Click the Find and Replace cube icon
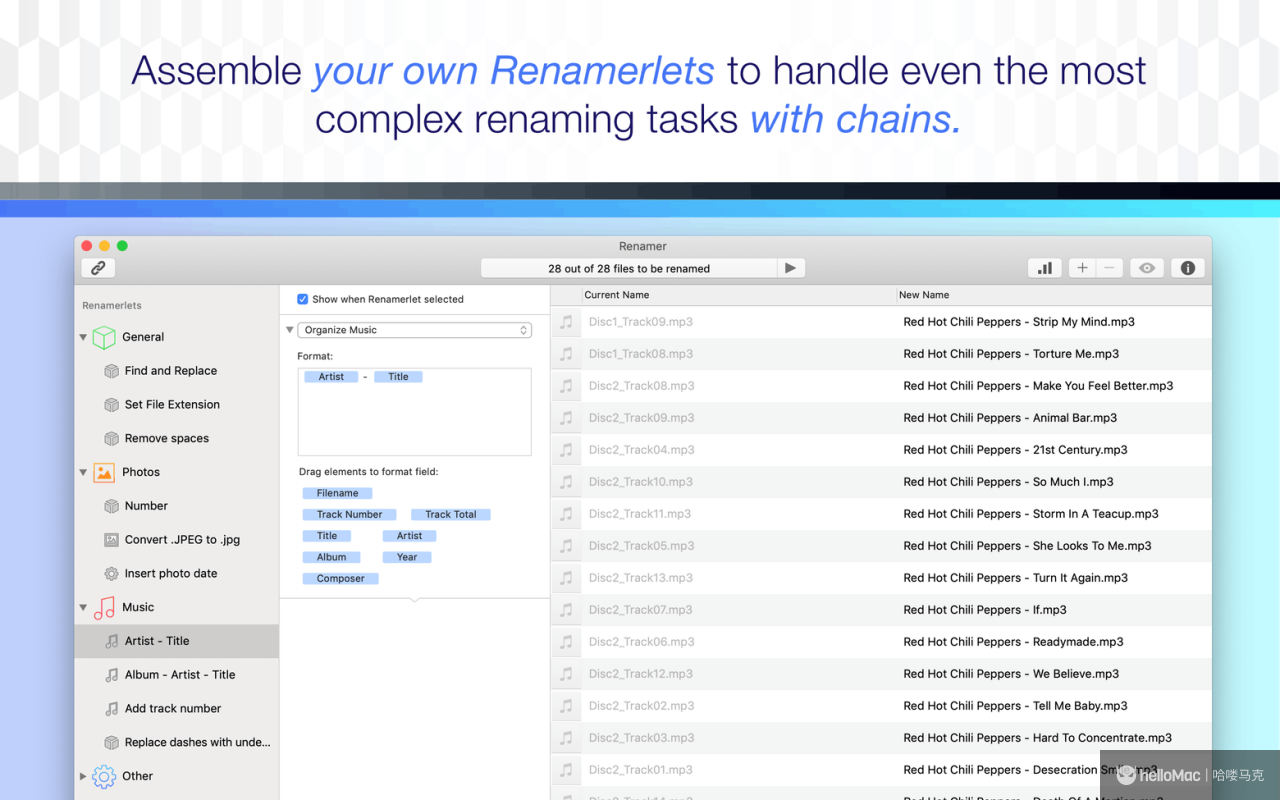The width and height of the screenshot is (1280, 800). click(x=112, y=371)
